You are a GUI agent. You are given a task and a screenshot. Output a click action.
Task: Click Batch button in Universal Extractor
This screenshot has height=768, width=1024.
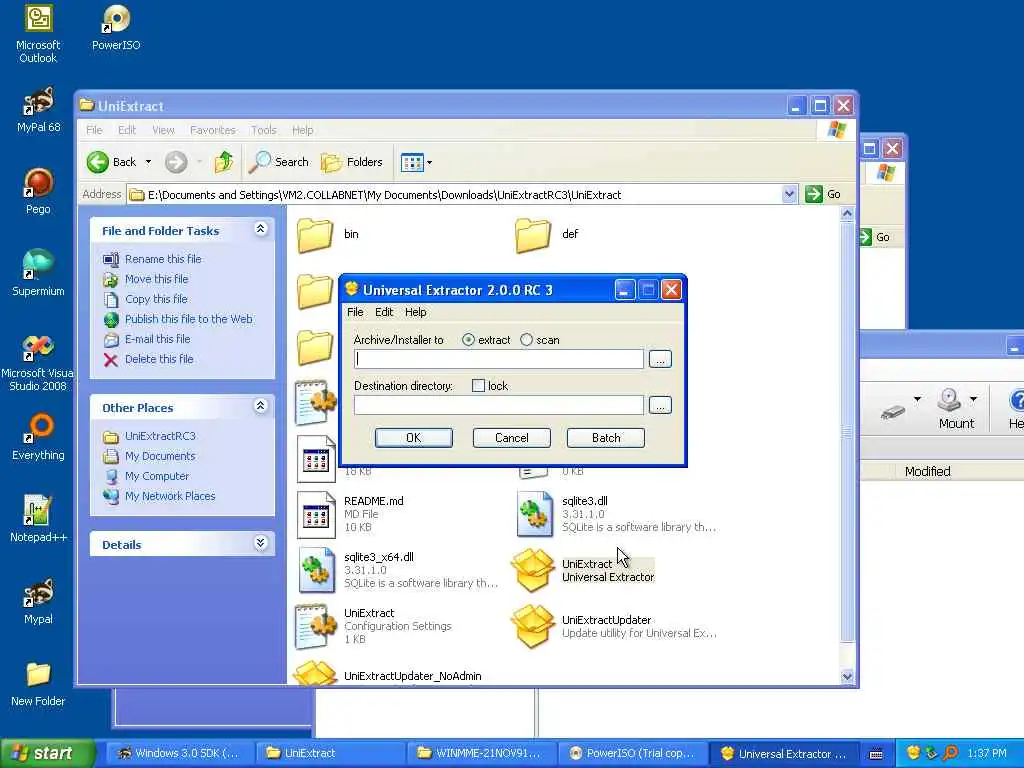coord(605,438)
